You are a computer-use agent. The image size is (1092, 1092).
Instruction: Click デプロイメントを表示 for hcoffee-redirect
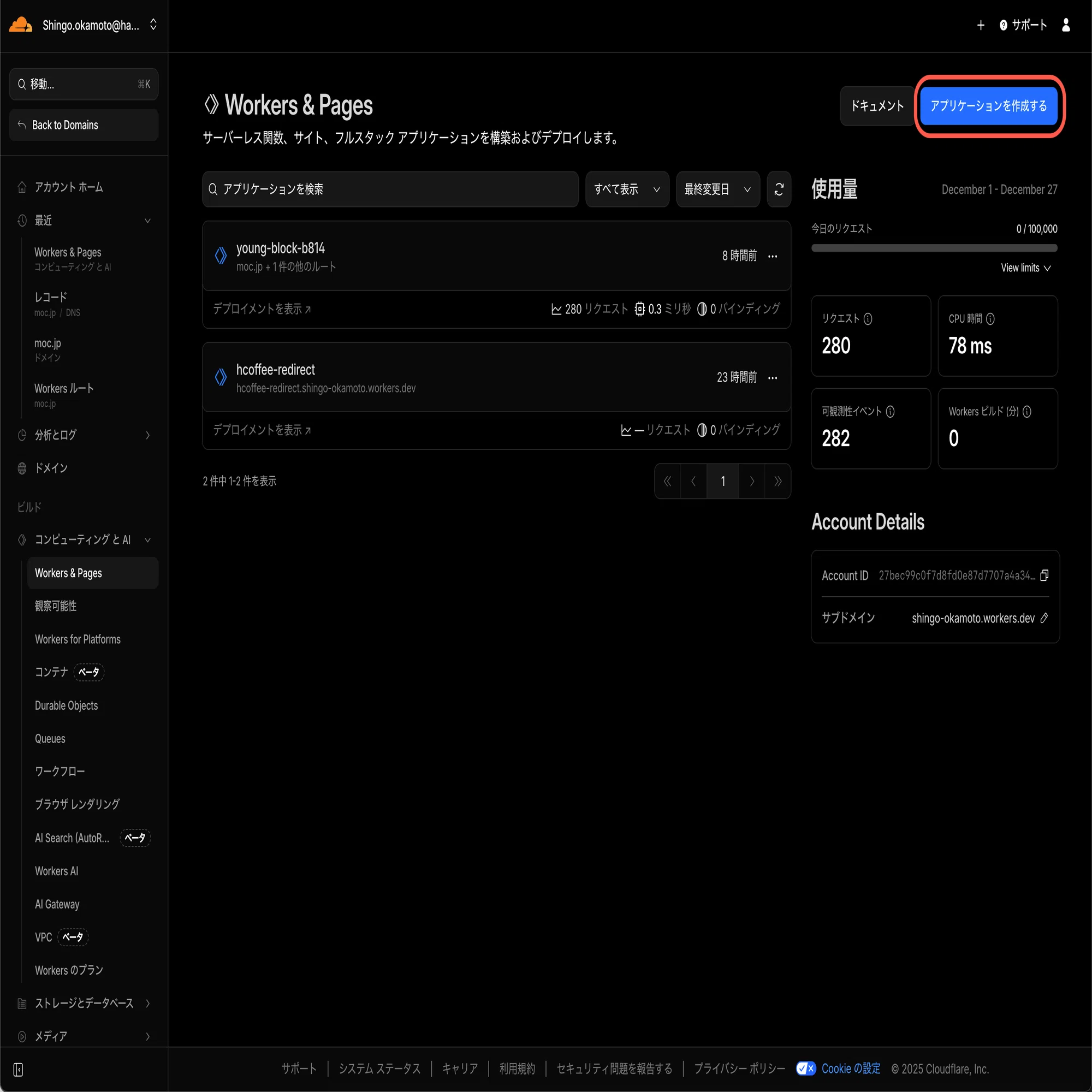(262, 431)
